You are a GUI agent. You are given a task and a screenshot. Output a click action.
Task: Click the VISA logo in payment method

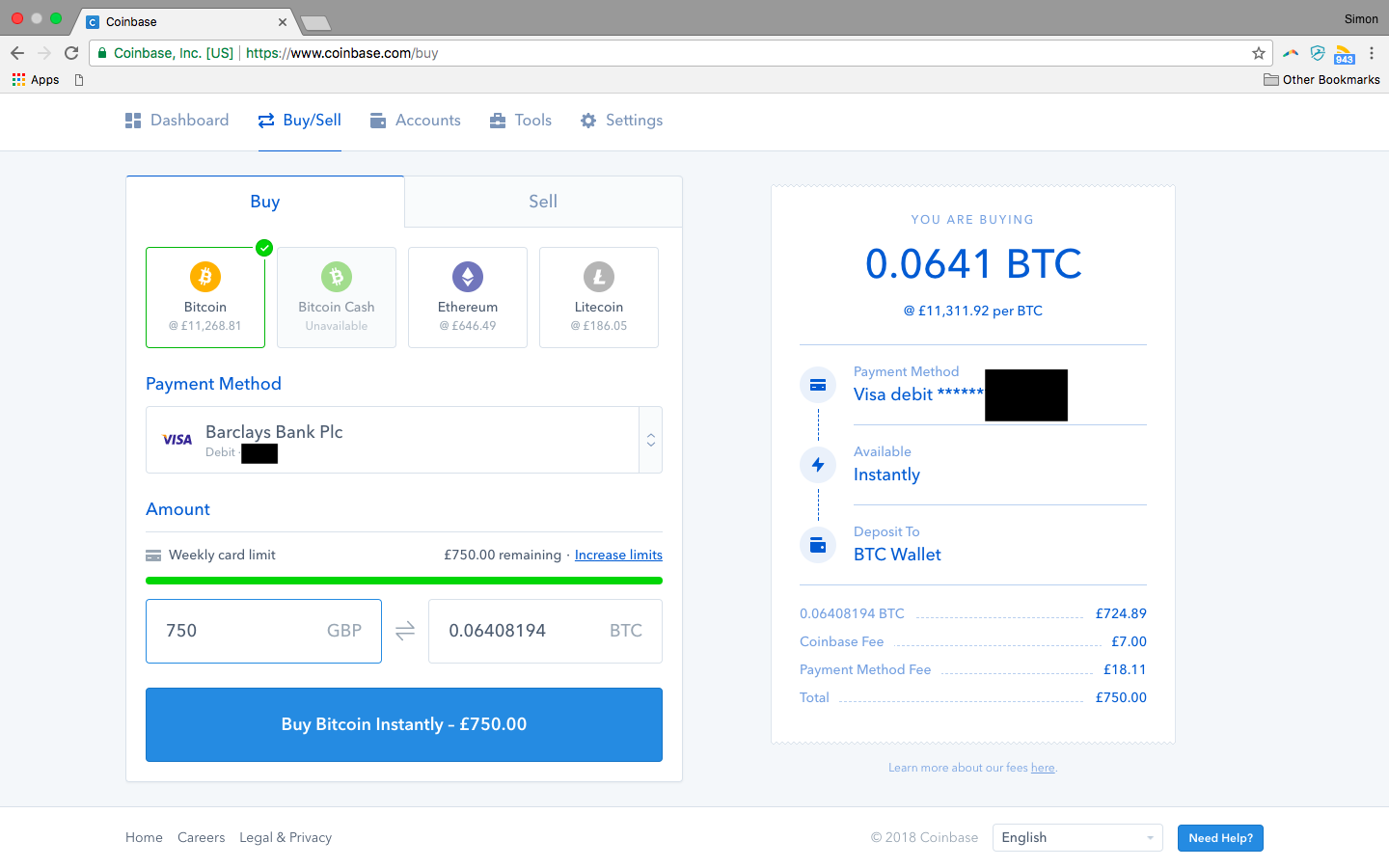[x=177, y=440]
